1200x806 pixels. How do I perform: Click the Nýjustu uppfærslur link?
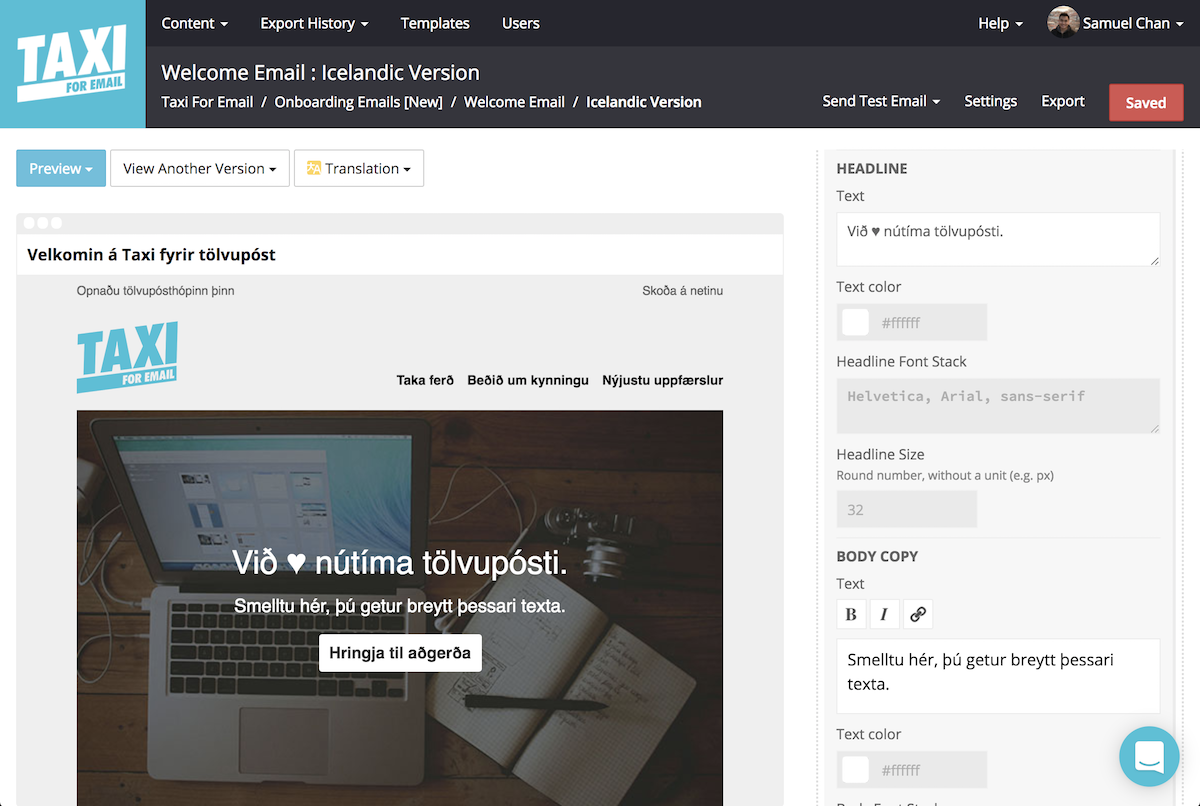tap(662, 380)
